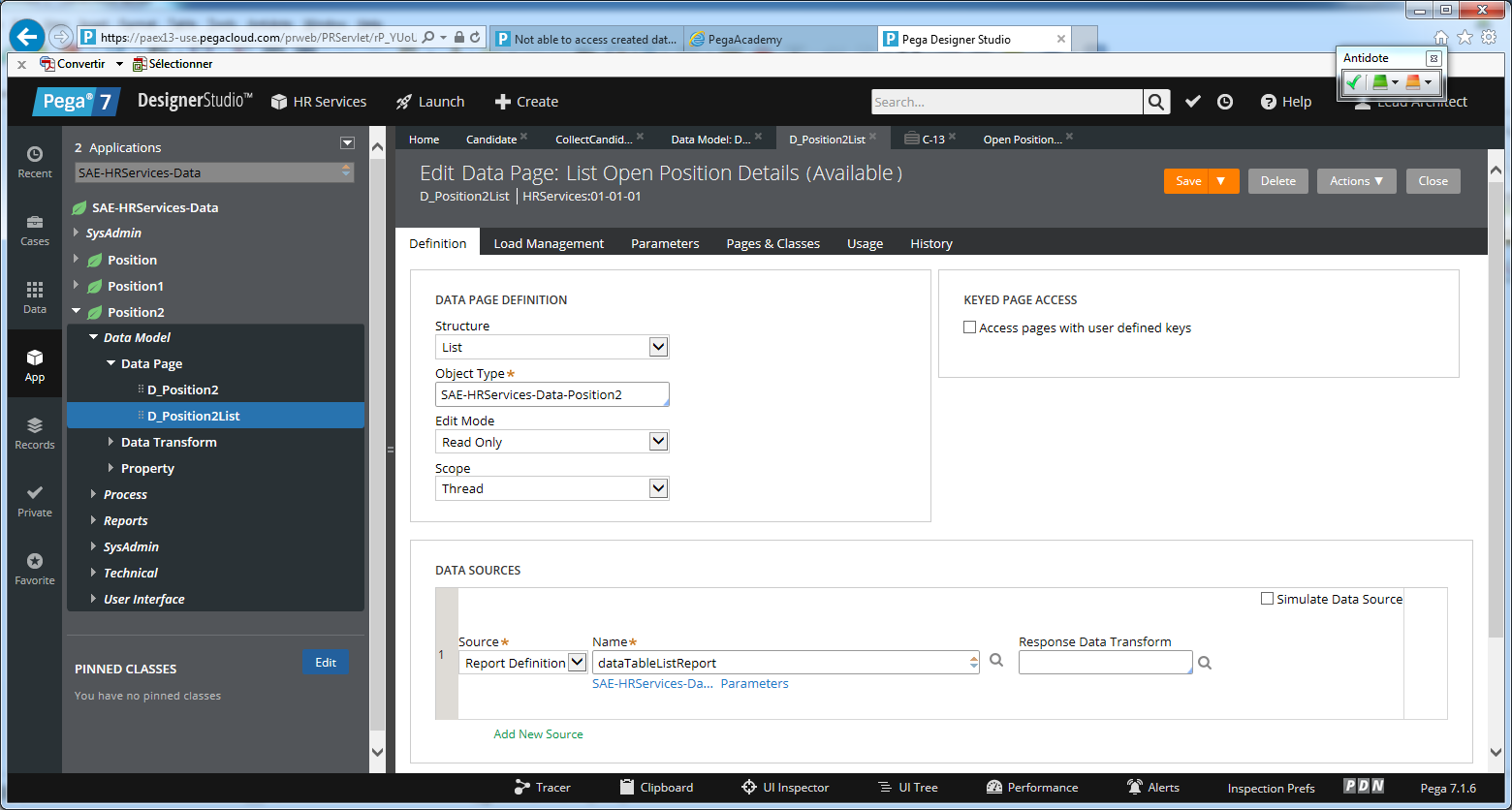Switch to Usage tab
This screenshot has width=1512, height=810.
[865, 243]
